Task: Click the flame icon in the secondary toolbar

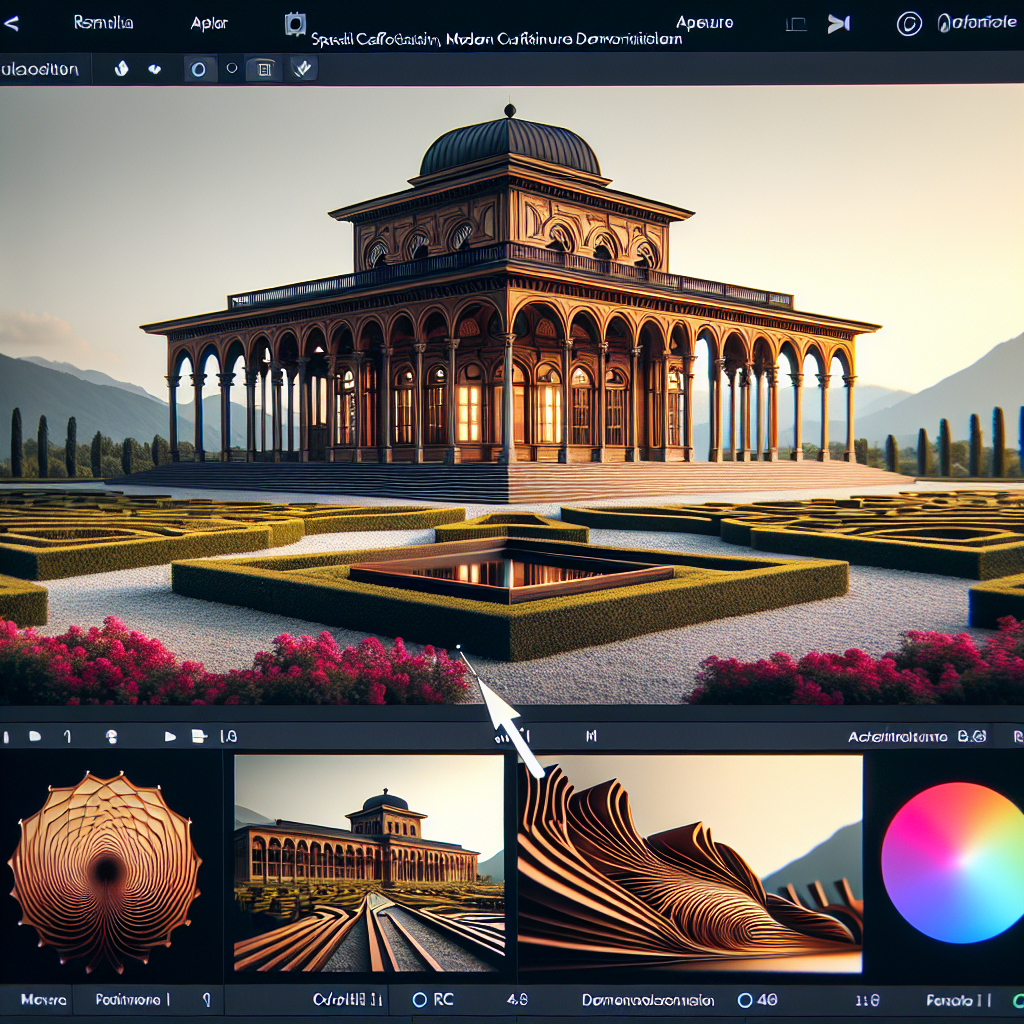Action: click(122, 69)
